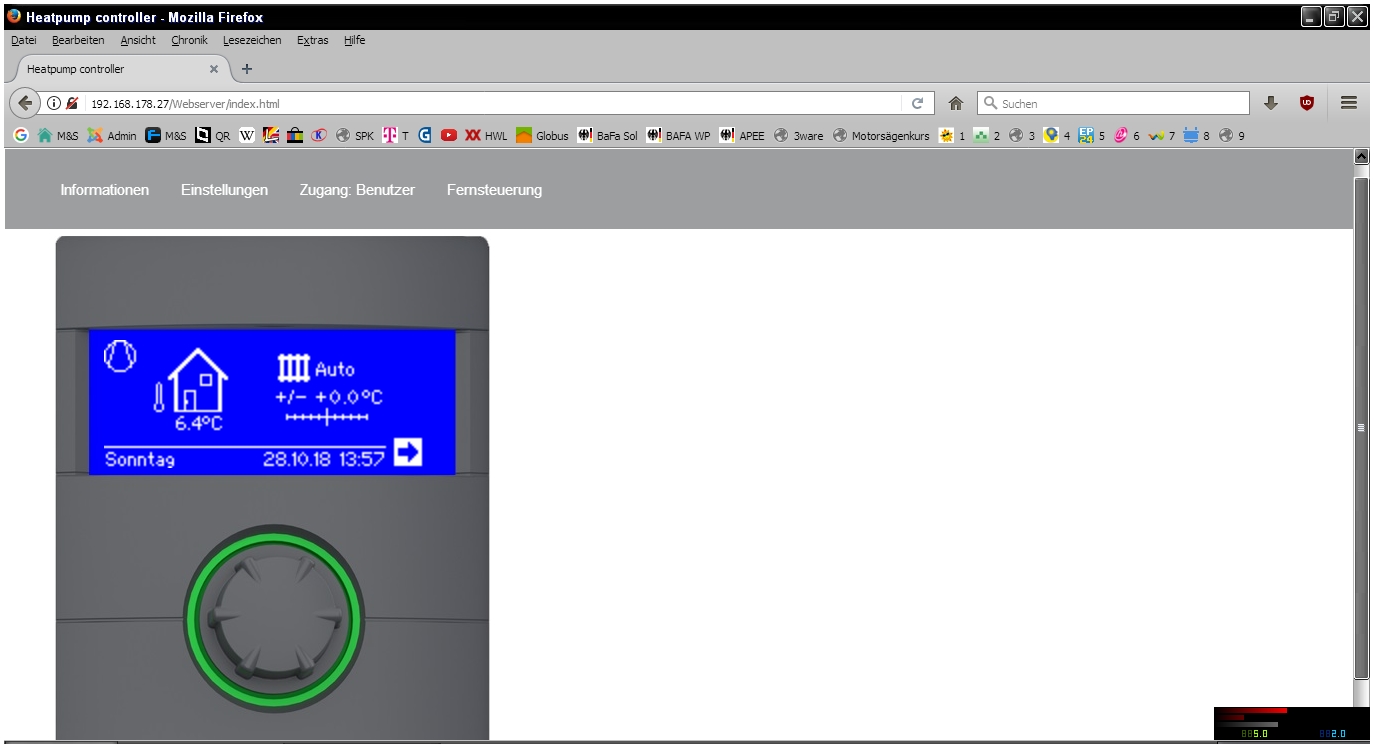Viewport: 1374px width, 744px height.
Task: Open the Einstellungen menu
Action: point(224,190)
